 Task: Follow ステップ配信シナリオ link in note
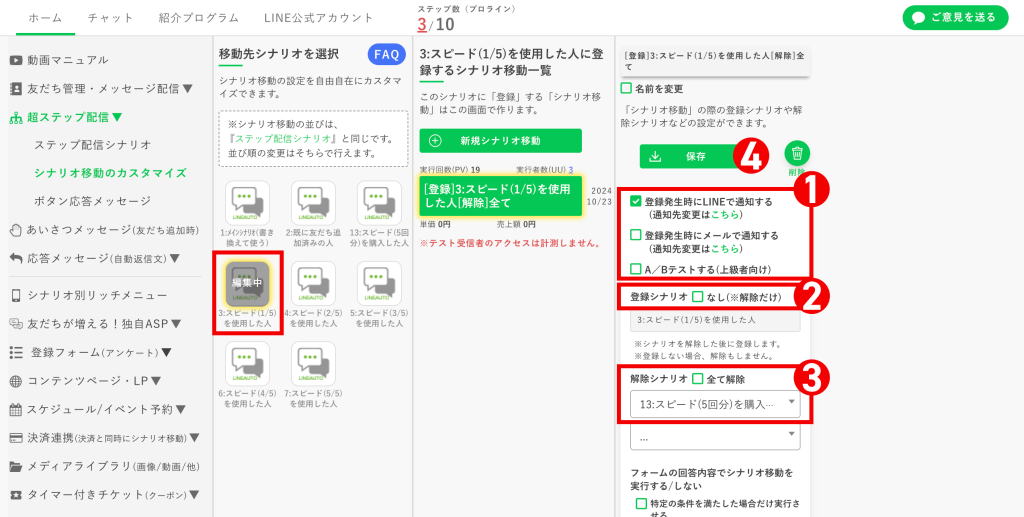285,139
